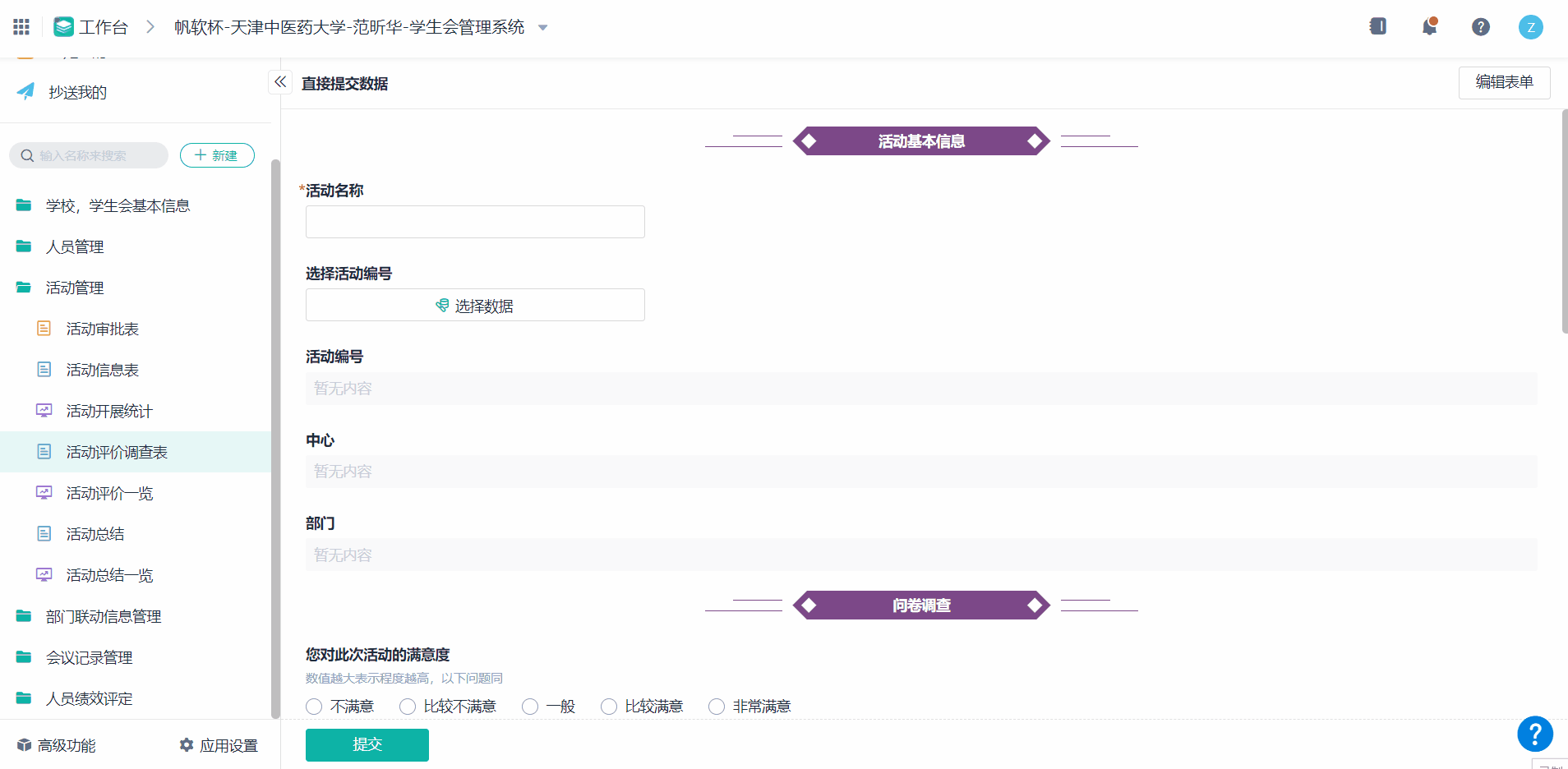Open 活动评价一览 report

(x=109, y=493)
